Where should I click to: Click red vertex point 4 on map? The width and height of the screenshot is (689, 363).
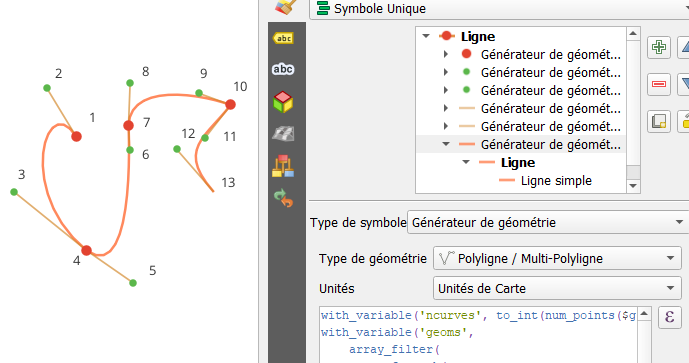tap(87, 250)
